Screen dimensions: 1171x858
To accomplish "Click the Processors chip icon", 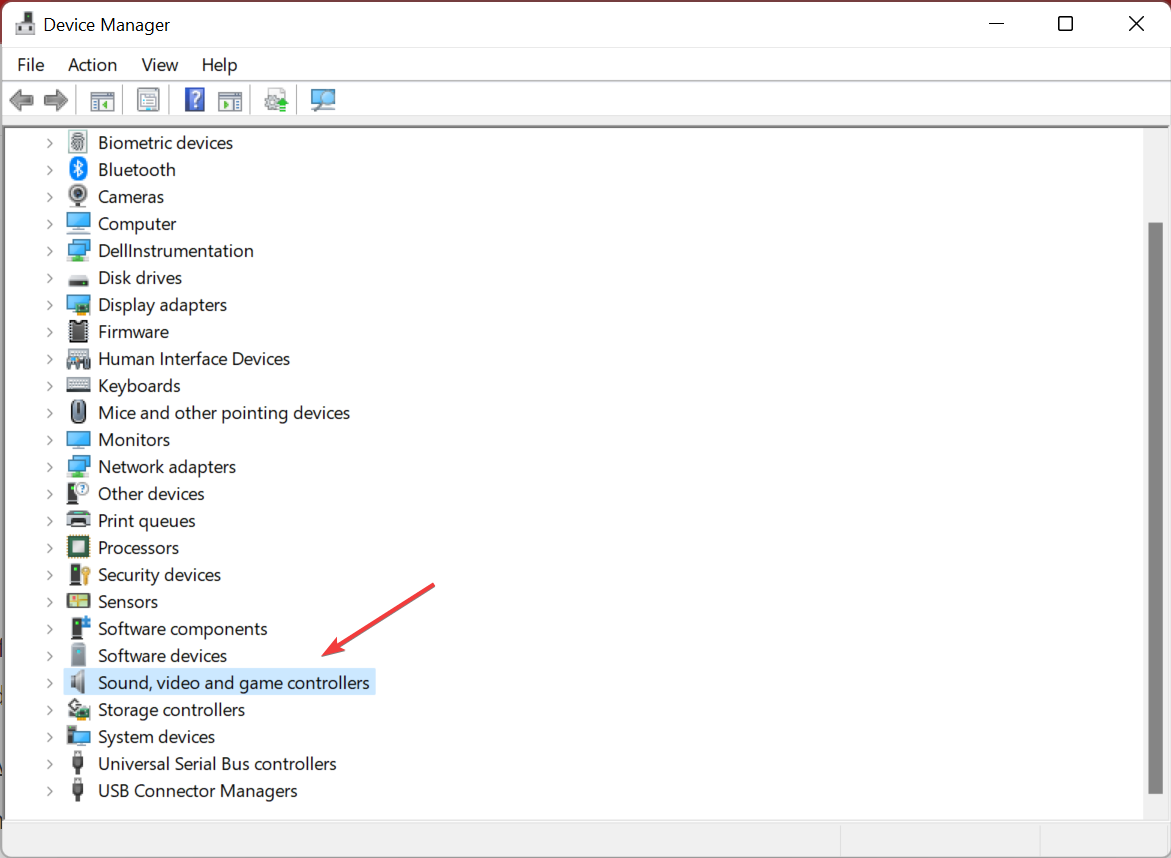I will pyautogui.click(x=78, y=547).
